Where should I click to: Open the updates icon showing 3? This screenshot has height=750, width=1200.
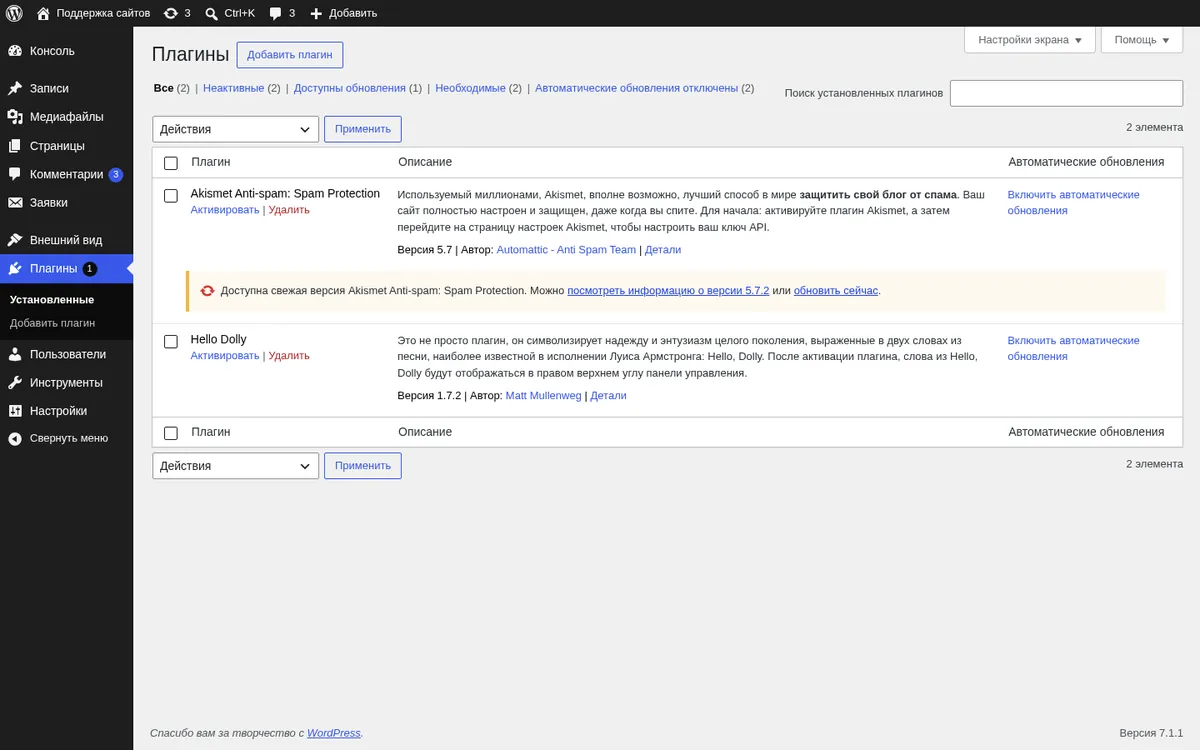(x=170, y=13)
